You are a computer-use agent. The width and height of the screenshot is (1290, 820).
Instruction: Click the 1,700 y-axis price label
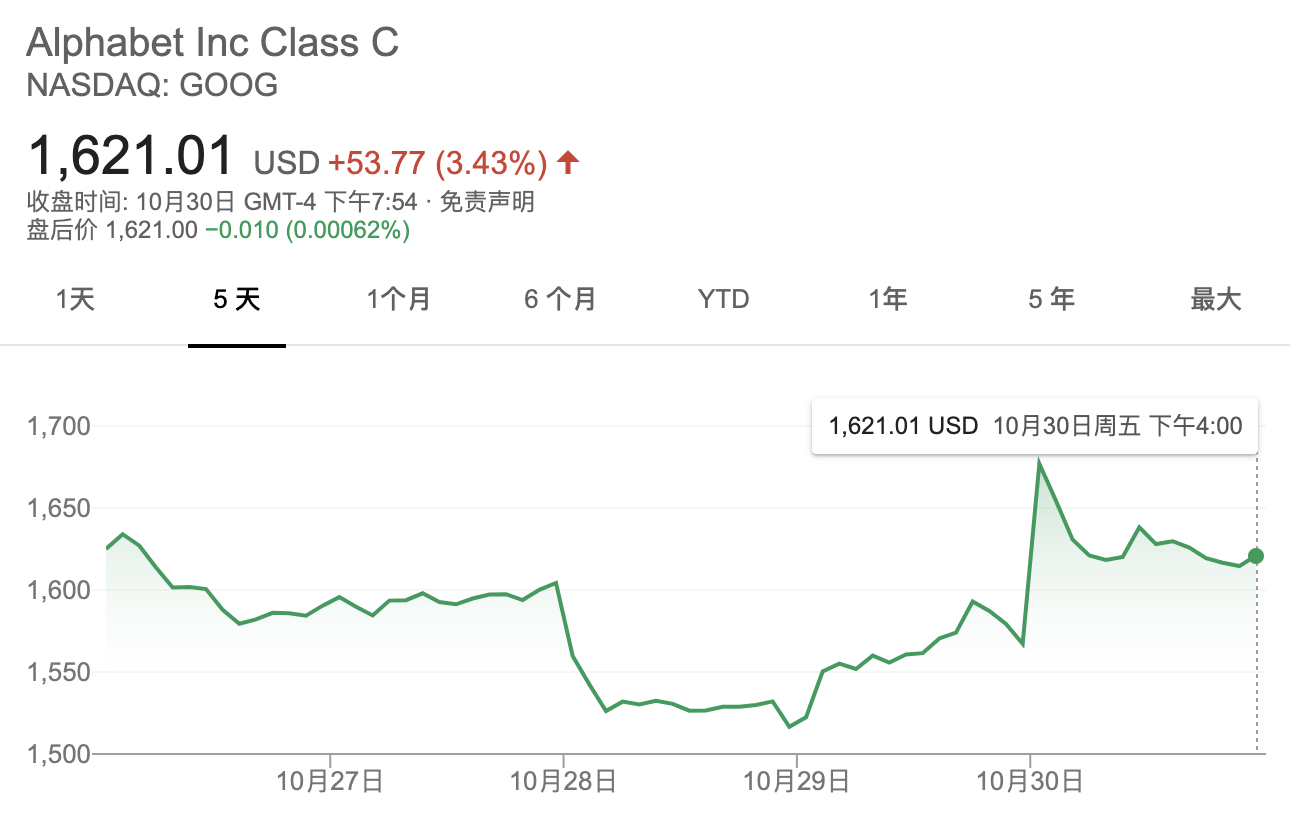pos(56,427)
